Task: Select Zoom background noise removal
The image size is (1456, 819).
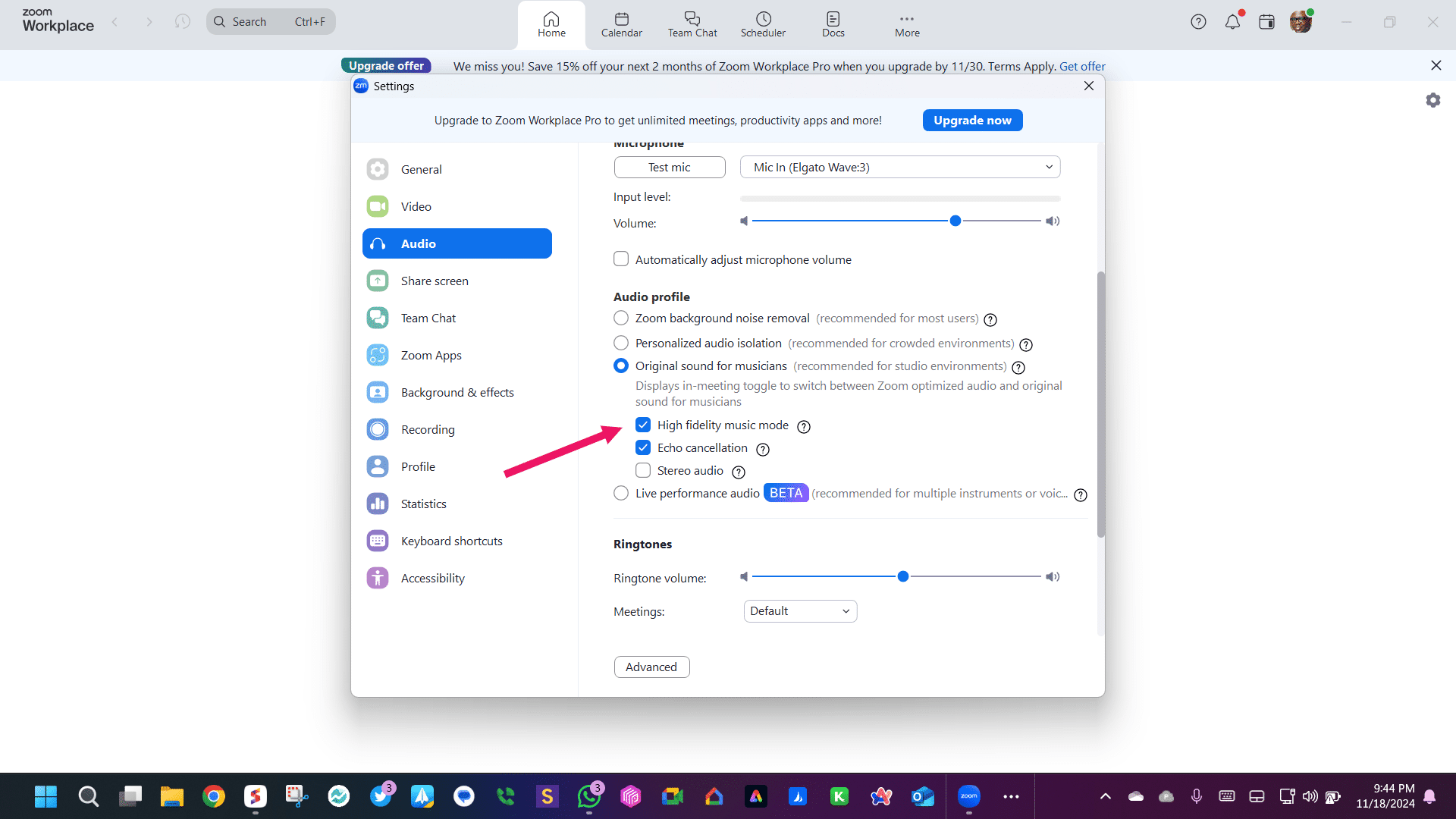Action: pyautogui.click(x=621, y=318)
